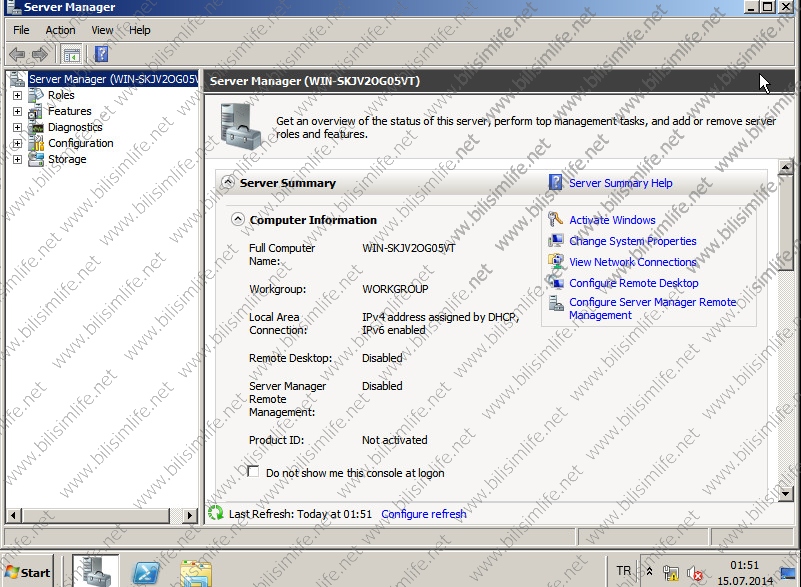Select Server Manager (WIN-SKJV2OG05VT) root tree item
The width and height of the screenshot is (801, 587).
pyautogui.click(x=113, y=79)
